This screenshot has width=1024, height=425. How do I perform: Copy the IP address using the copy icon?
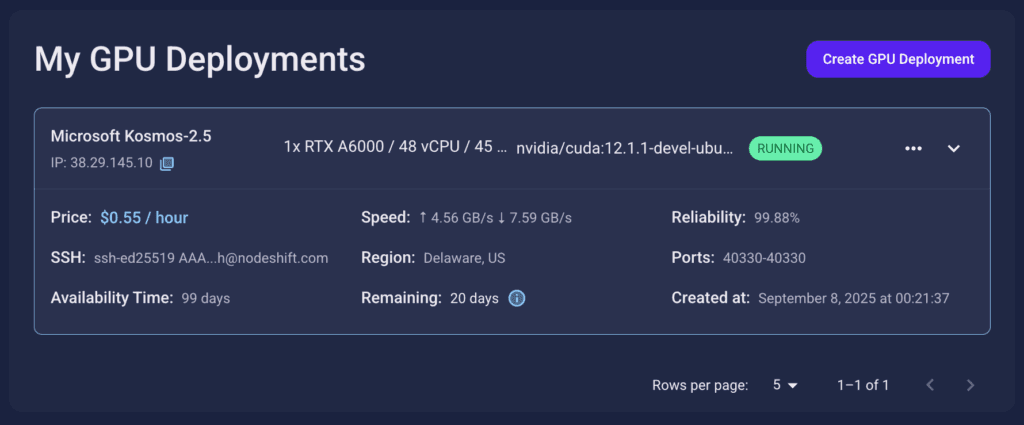pos(167,163)
